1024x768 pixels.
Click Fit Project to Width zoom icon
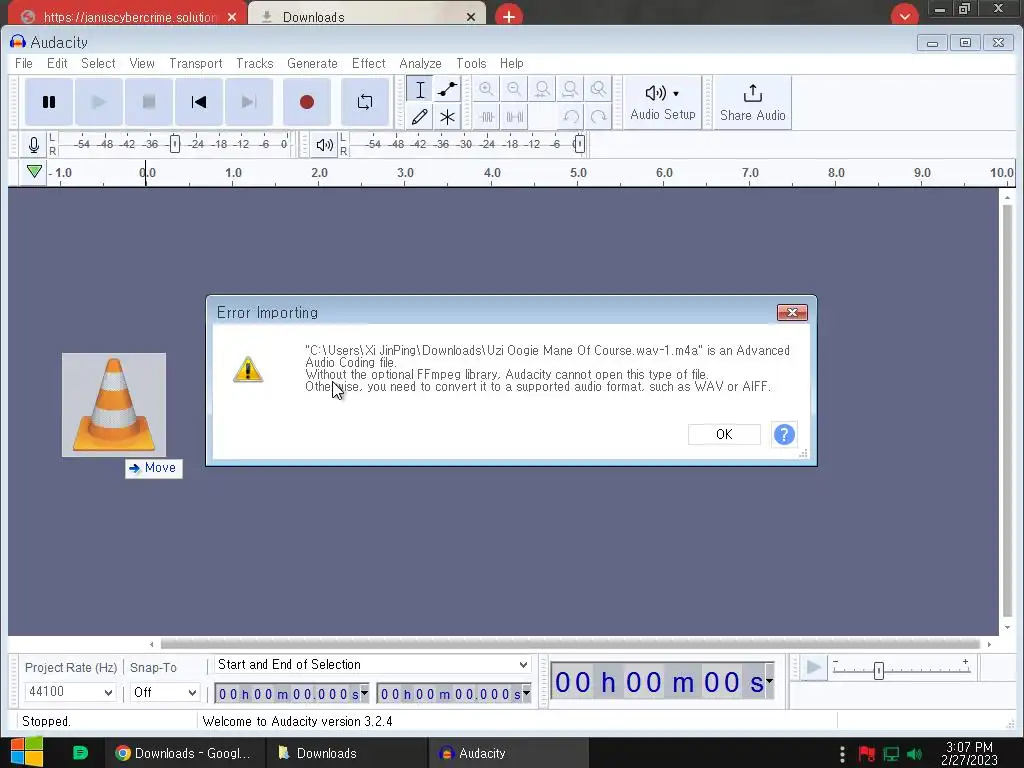click(x=570, y=89)
